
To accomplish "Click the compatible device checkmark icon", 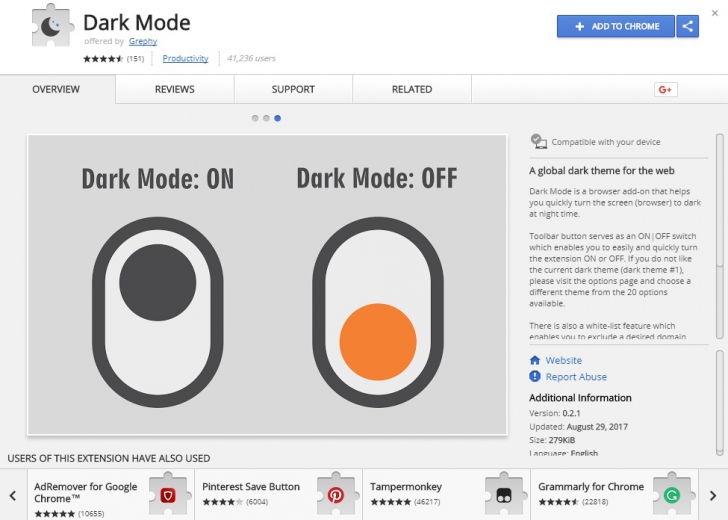I will coord(539,142).
